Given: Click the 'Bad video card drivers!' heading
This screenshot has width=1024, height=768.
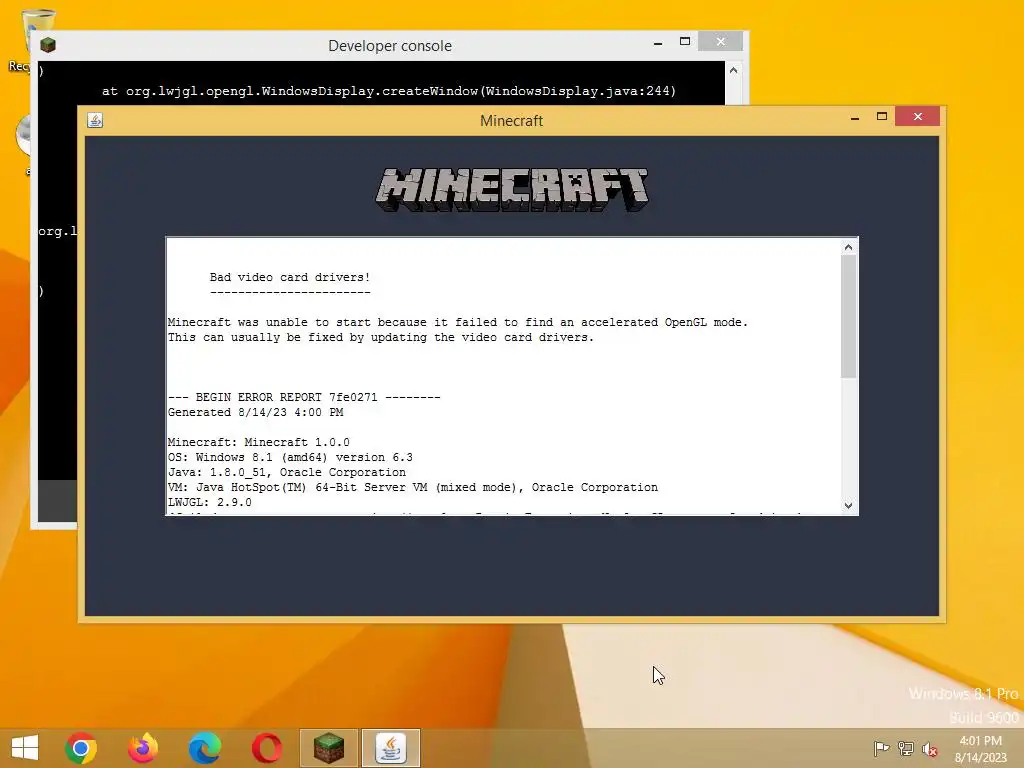Looking at the screenshot, I should 290,277.
